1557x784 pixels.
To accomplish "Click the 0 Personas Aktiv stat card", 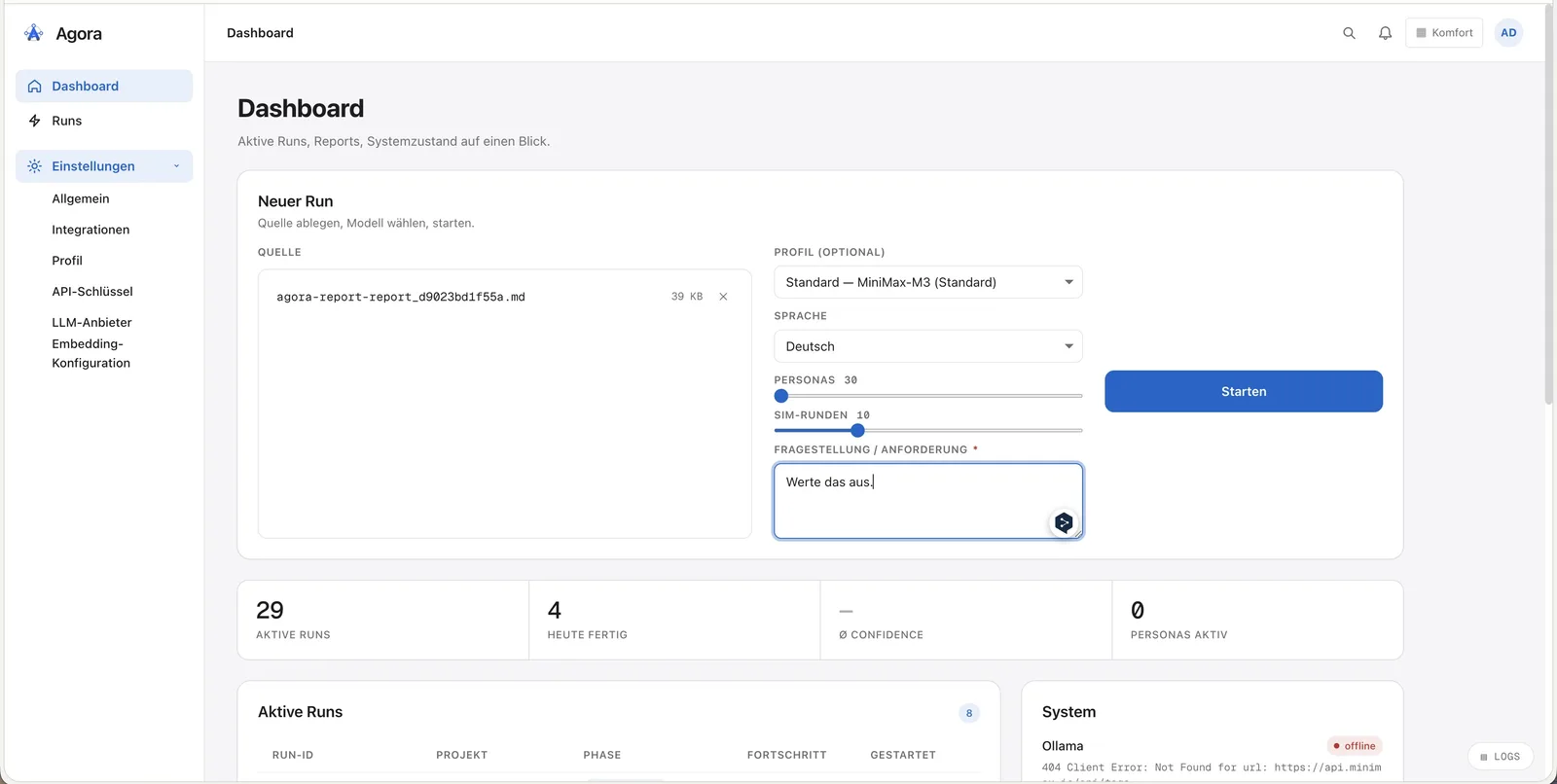I will pos(1257,621).
